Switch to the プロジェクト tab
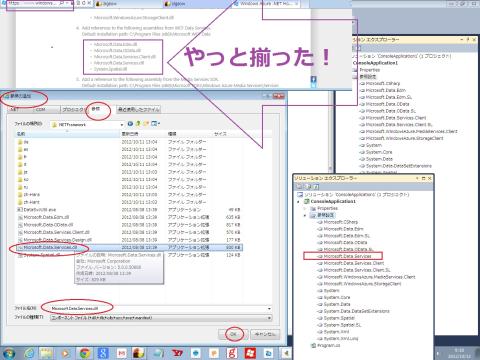 point(73,109)
